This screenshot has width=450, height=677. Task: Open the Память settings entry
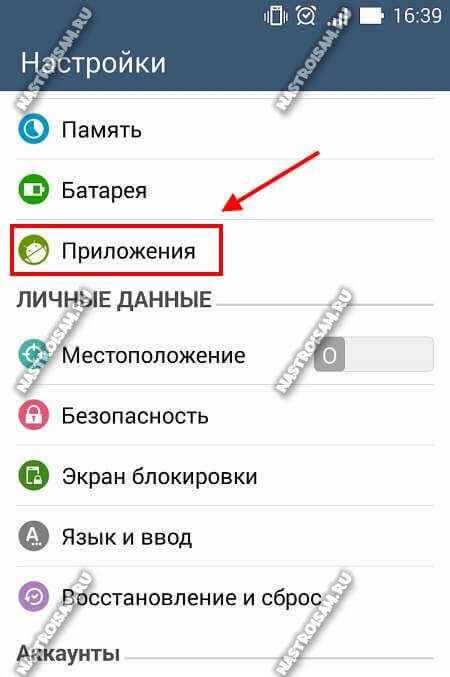point(225,129)
